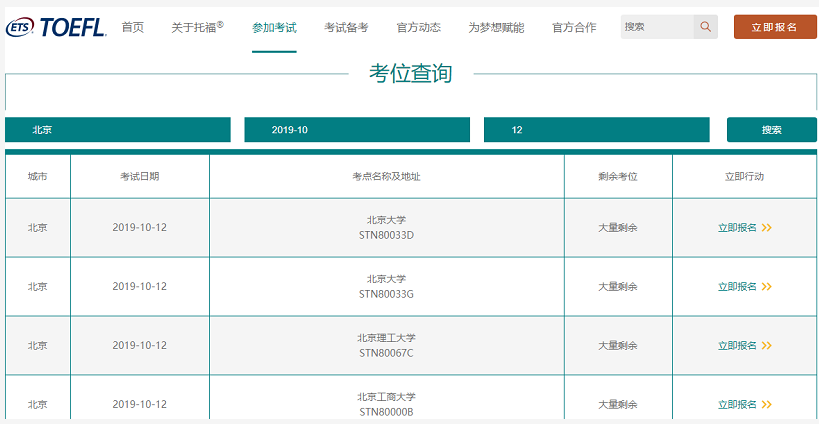Screen dimensions: 819x424
Task: Click 立即报名 link for 北京理工大学
Action: pos(737,346)
